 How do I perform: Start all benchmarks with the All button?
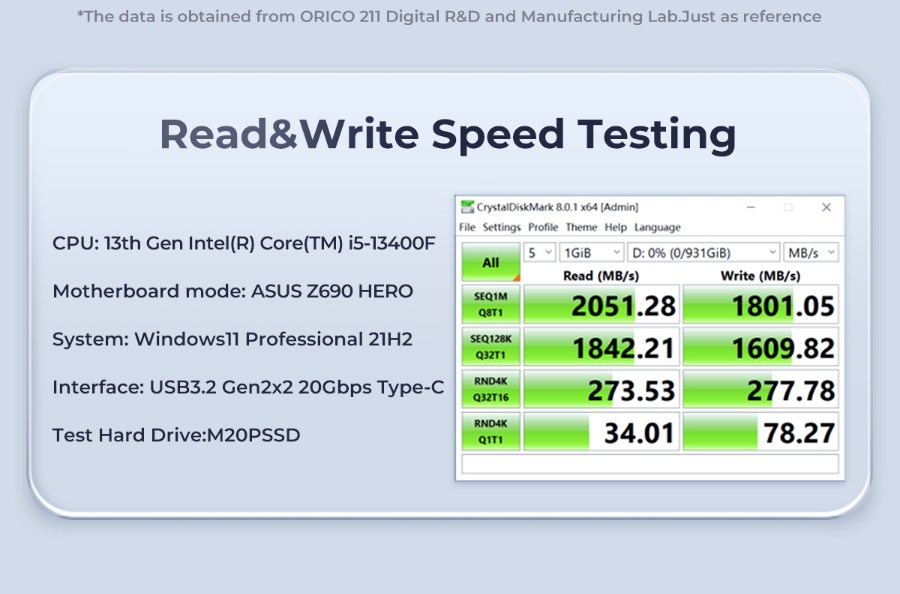(x=490, y=262)
